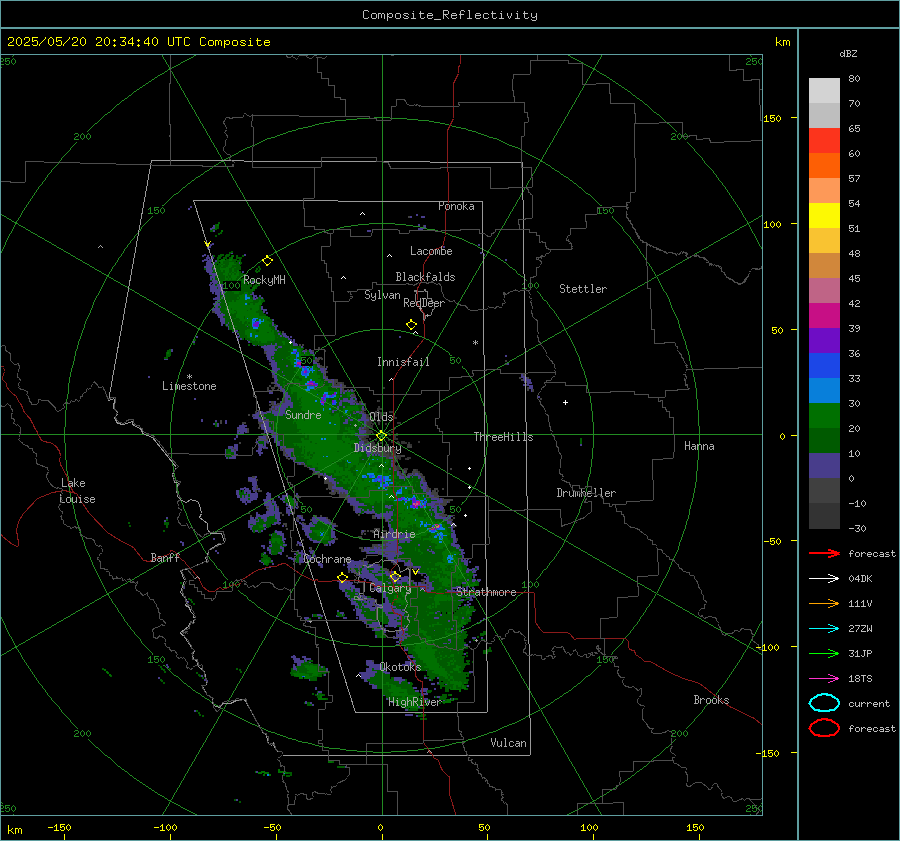The image size is (900, 841).
Task: Click the Airdrie city label
Action: pyautogui.click(x=394, y=534)
